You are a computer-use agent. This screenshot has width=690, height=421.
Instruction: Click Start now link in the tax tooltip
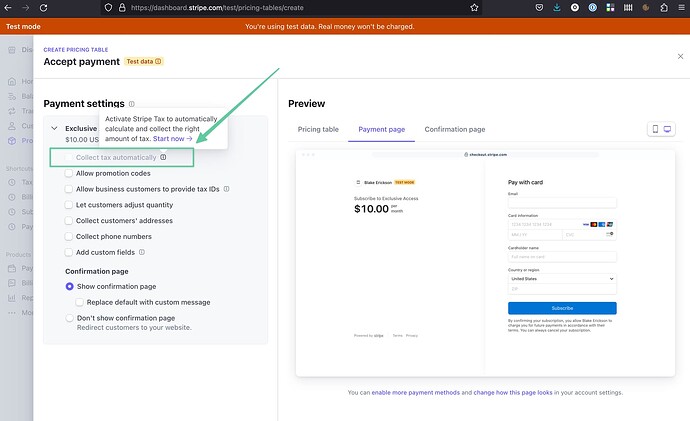coord(172,139)
